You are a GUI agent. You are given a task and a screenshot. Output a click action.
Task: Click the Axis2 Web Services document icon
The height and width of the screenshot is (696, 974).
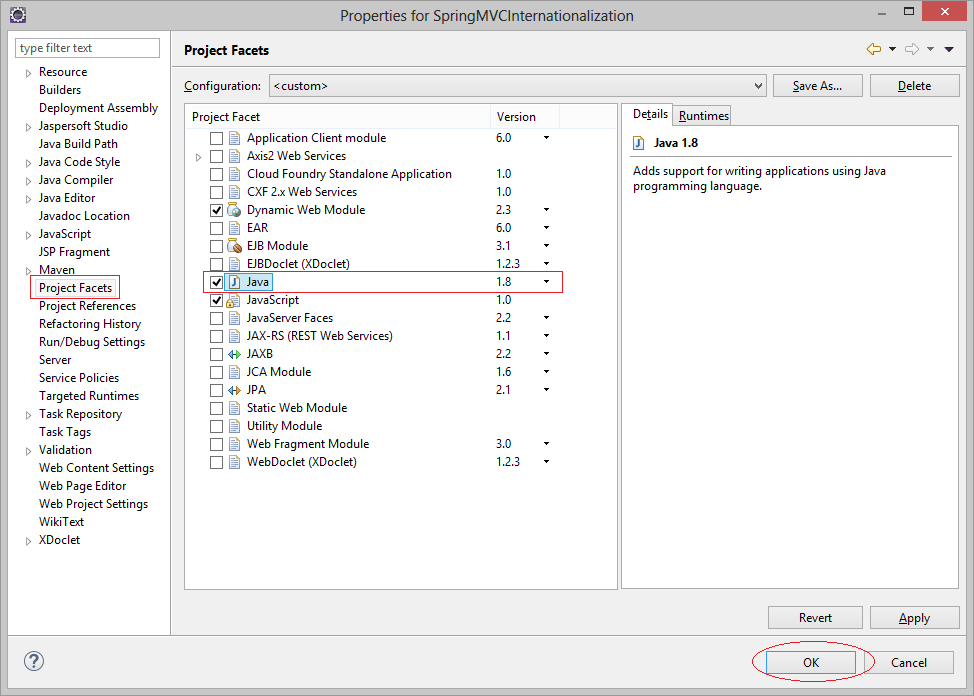(234, 156)
